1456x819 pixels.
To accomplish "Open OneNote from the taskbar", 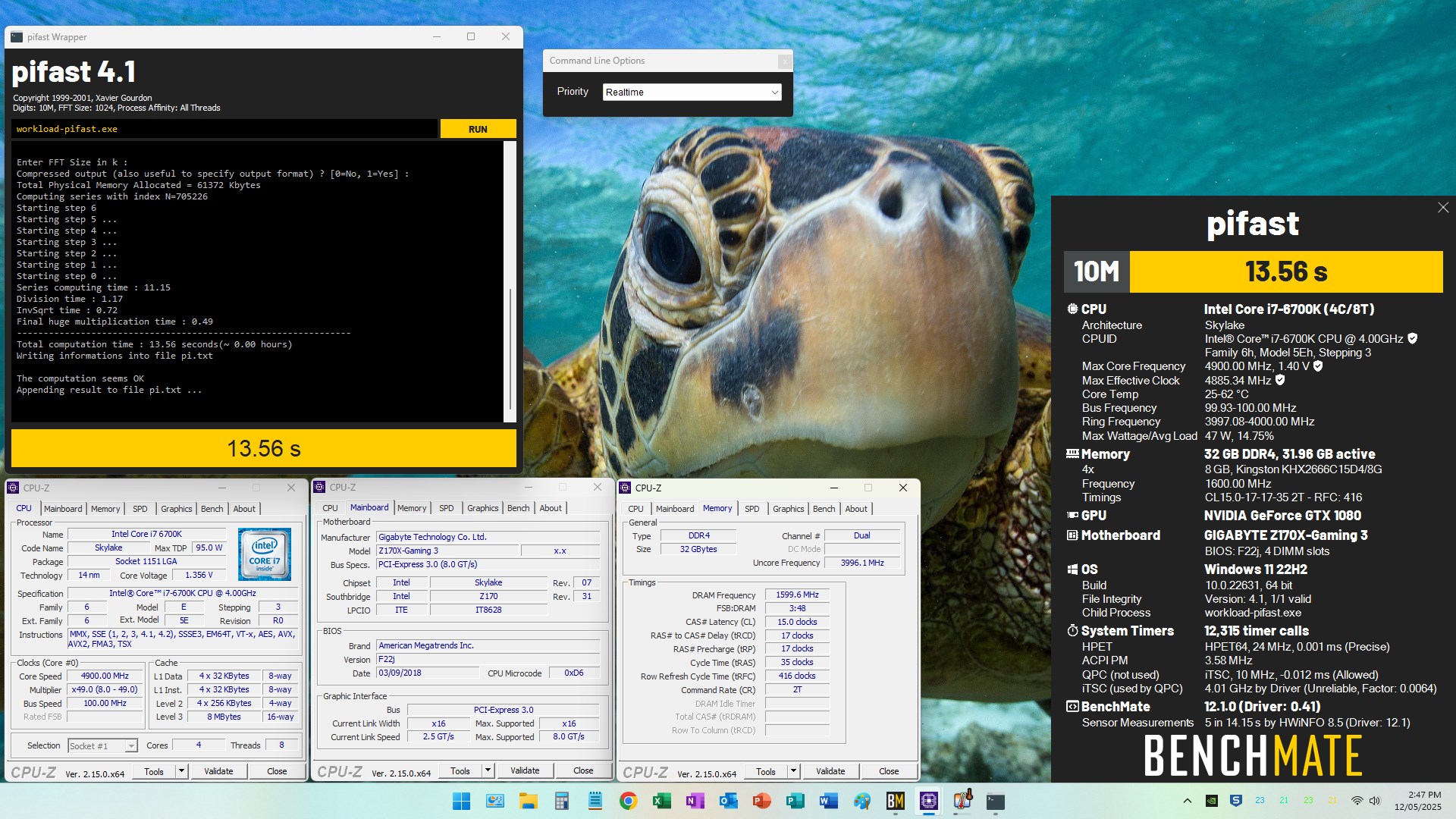I will pyautogui.click(x=695, y=801).
